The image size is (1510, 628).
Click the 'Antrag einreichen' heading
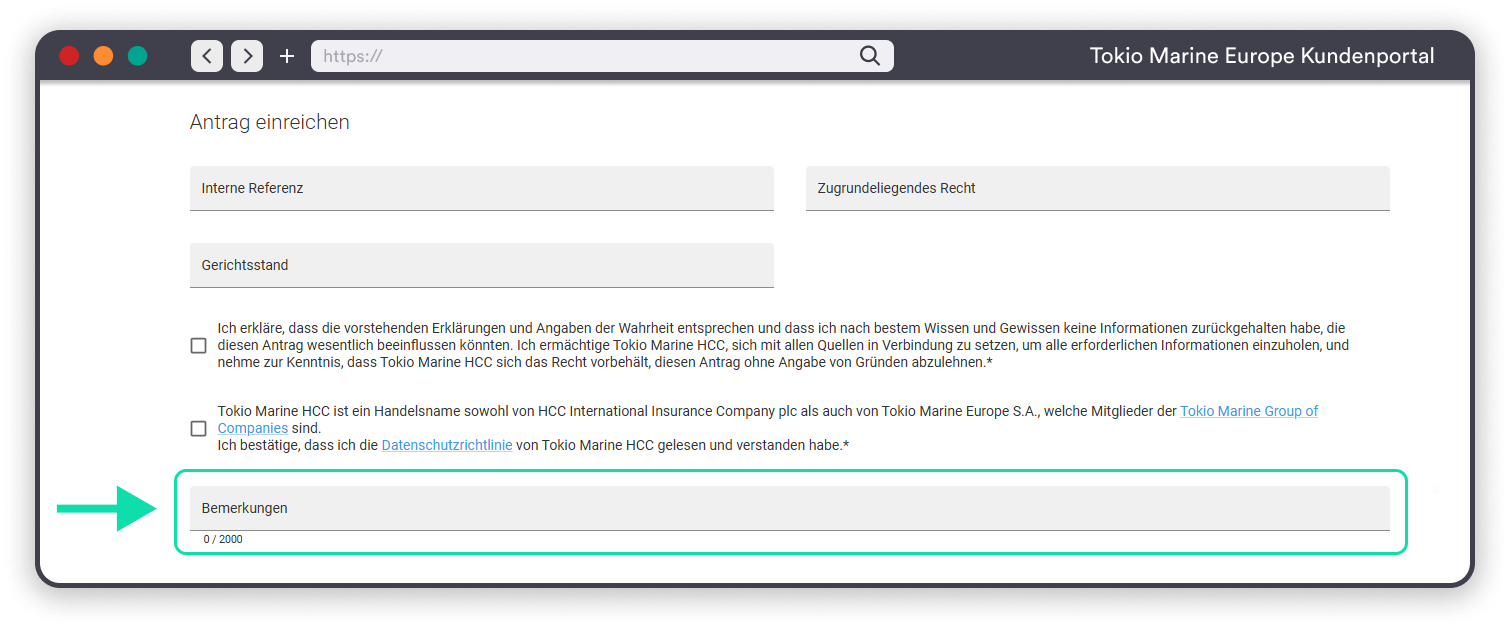[270, 122]
